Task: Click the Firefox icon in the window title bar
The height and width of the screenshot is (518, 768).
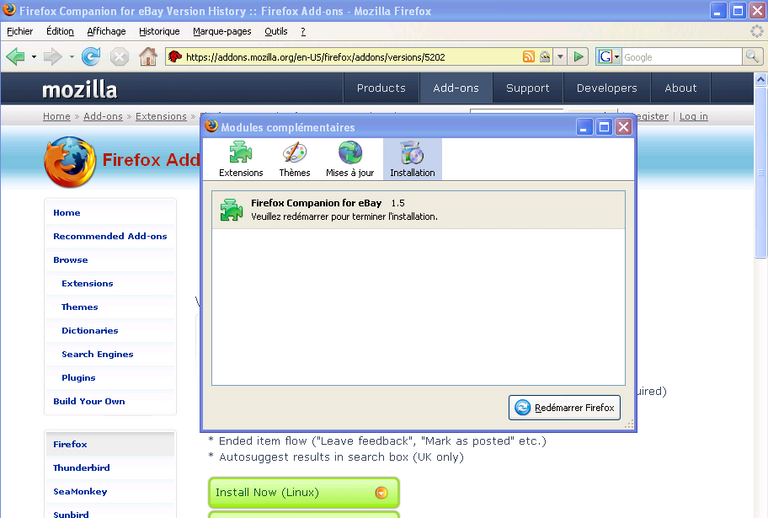Action: pyautogui.click(x=9, y=10)
